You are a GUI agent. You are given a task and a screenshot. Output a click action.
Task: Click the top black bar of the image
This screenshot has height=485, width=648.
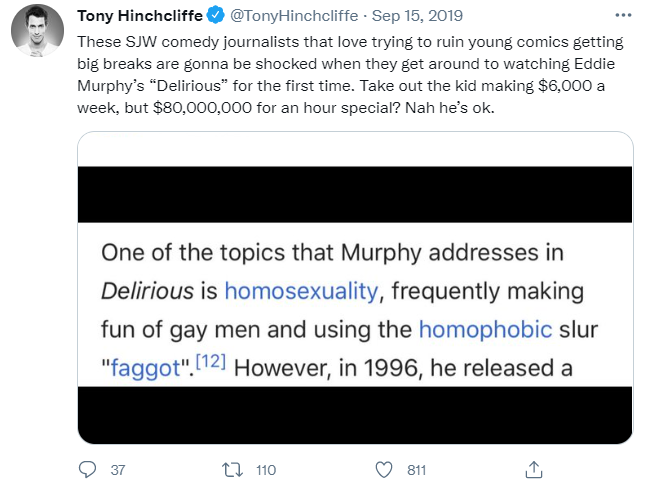click(x=355, y=187)
